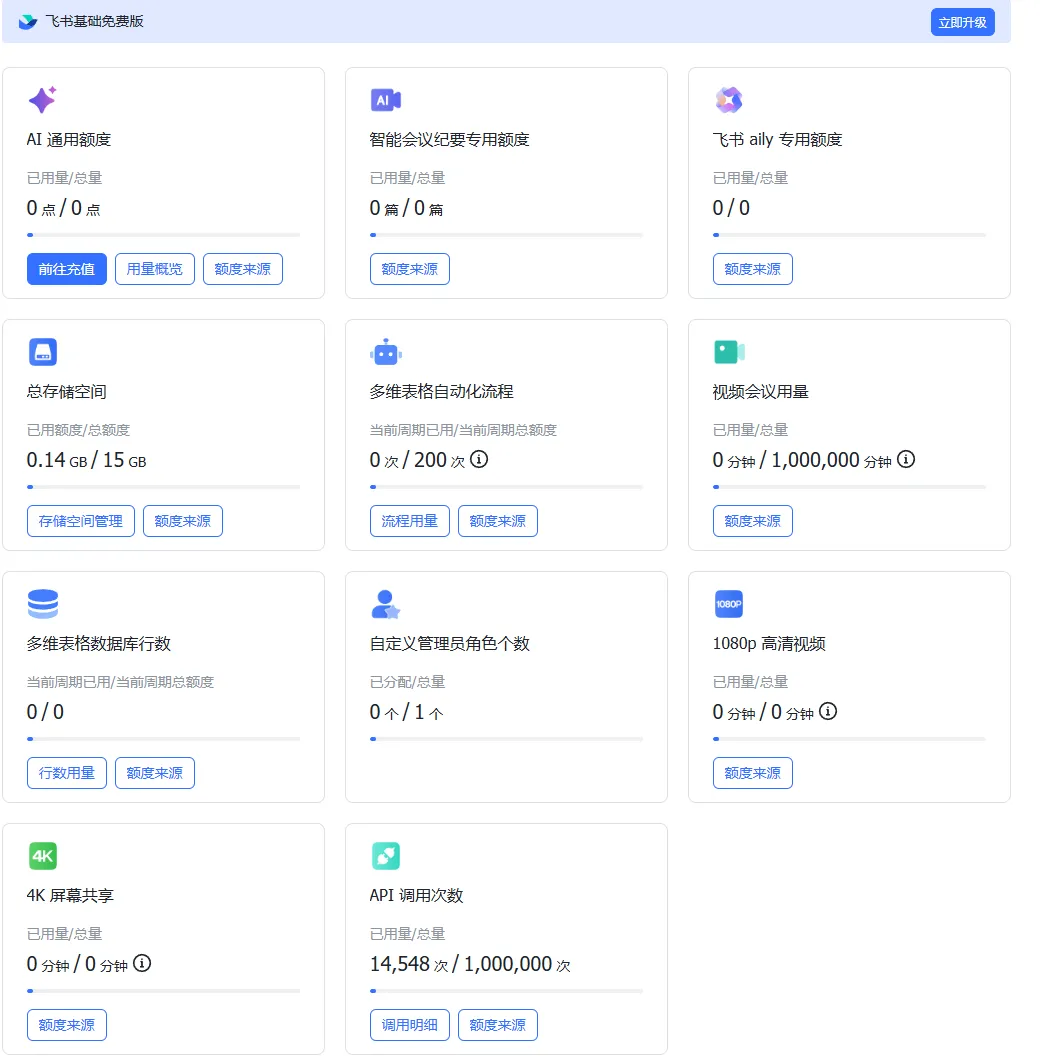Open 用量概览 for AI 通用额度
The width and height of the screenshot is (1058, 1056).
coord(155,269)
